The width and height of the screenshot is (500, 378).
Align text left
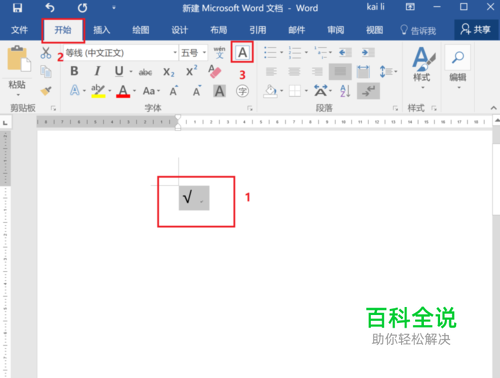[271, 71]
